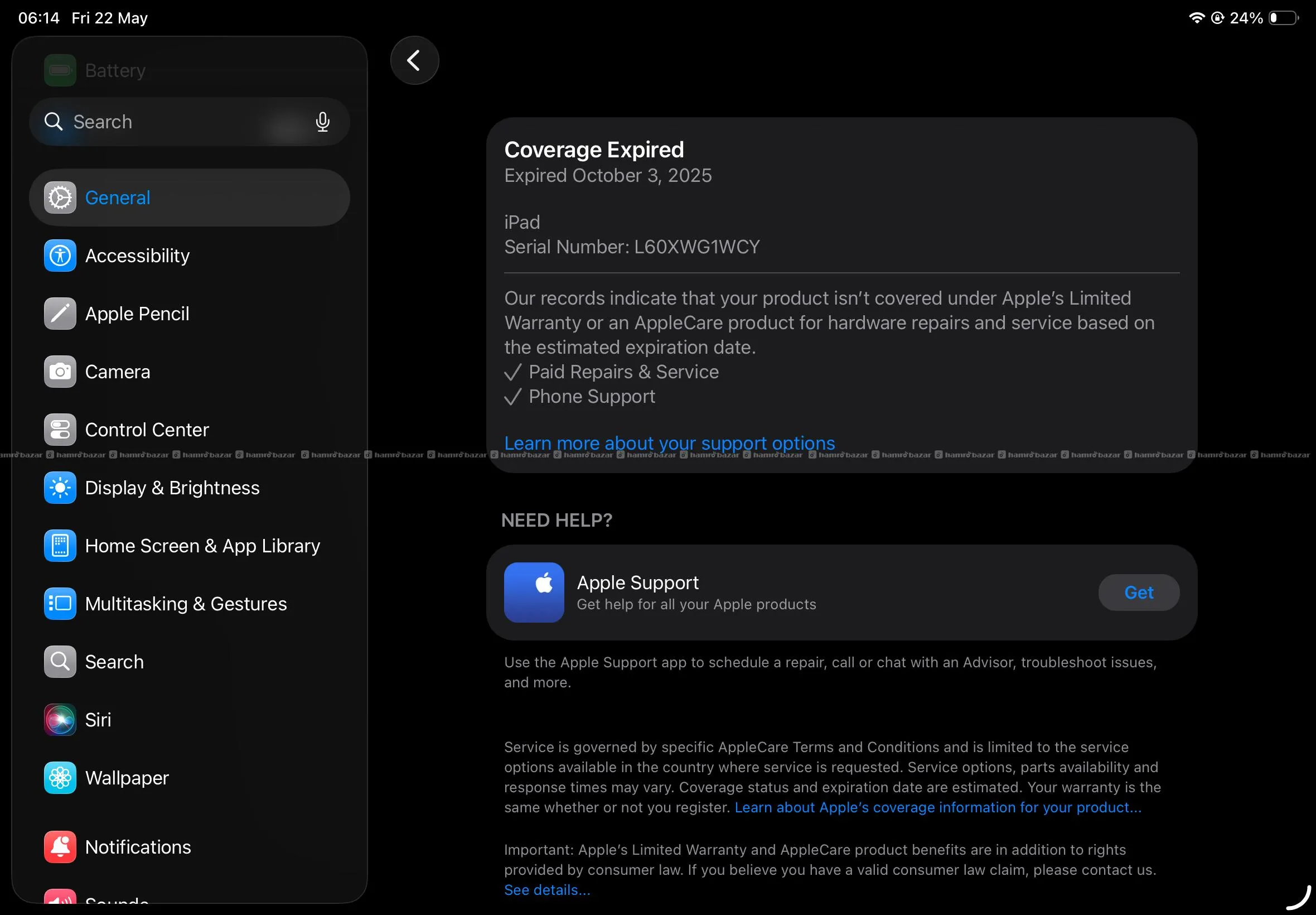Viewport: 1316px width, 915px height.
Task: Get the Apple Support app
Action: (1139, 592)
